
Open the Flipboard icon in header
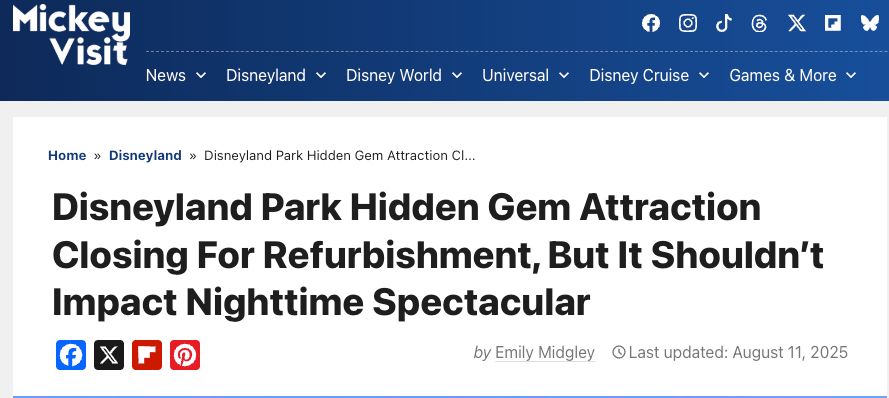pos(833,23)
